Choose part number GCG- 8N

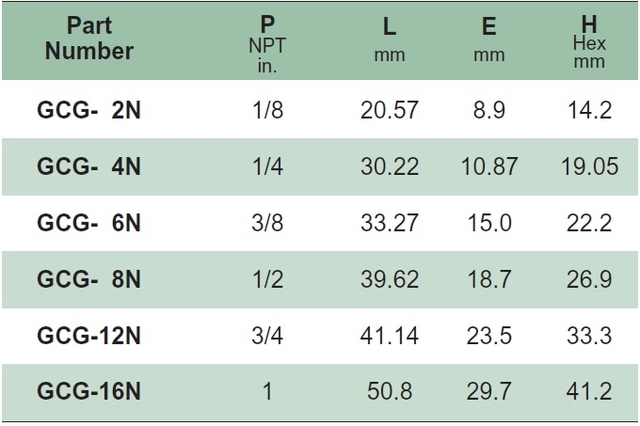tap(89, 279)
